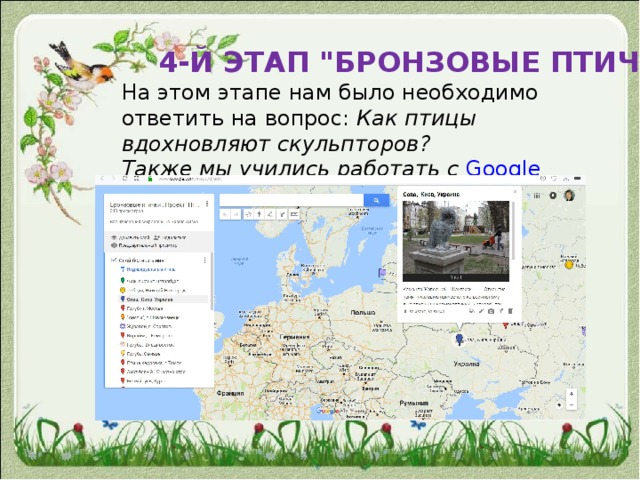Click the trash delete icon in info window
Viewport: 640px width, 480px height.
pos(510,311)
